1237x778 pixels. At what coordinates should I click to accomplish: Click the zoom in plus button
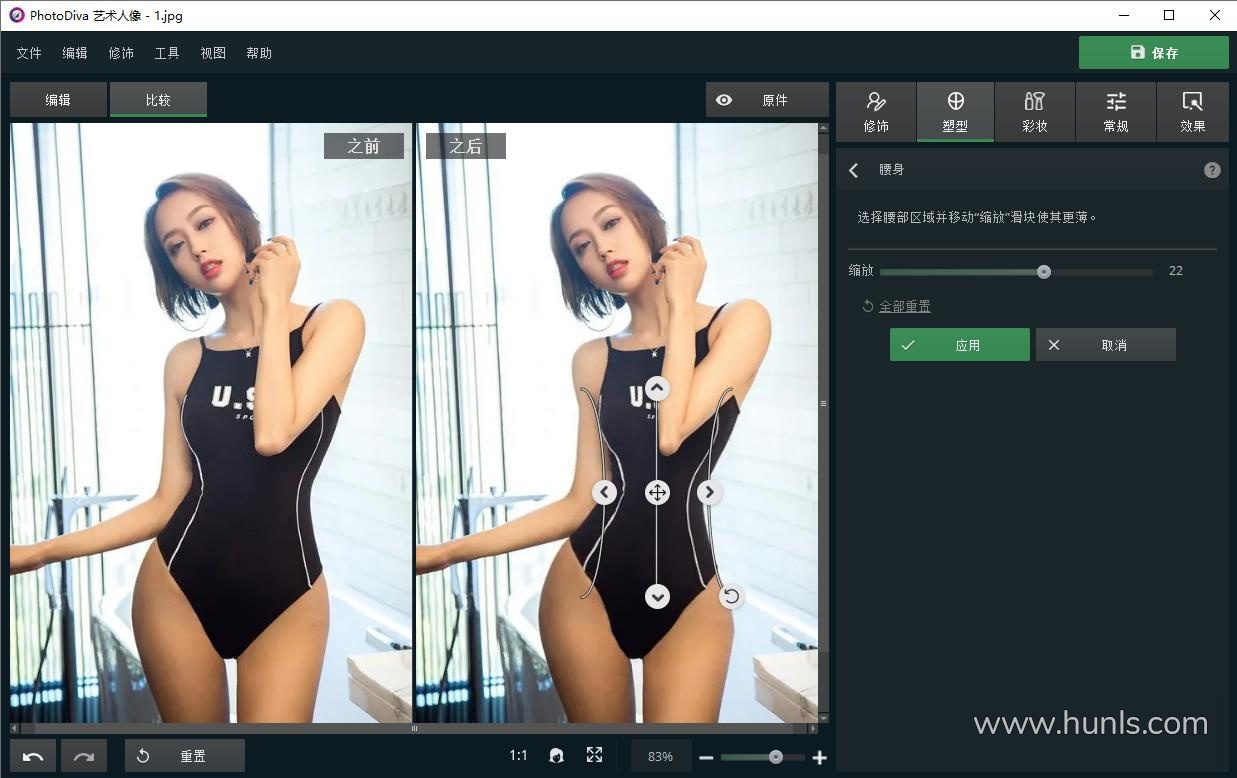(x=820, y=758)
